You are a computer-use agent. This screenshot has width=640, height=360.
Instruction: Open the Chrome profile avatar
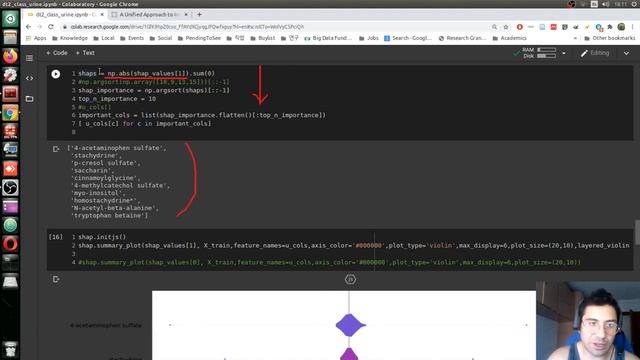point(621,27)
